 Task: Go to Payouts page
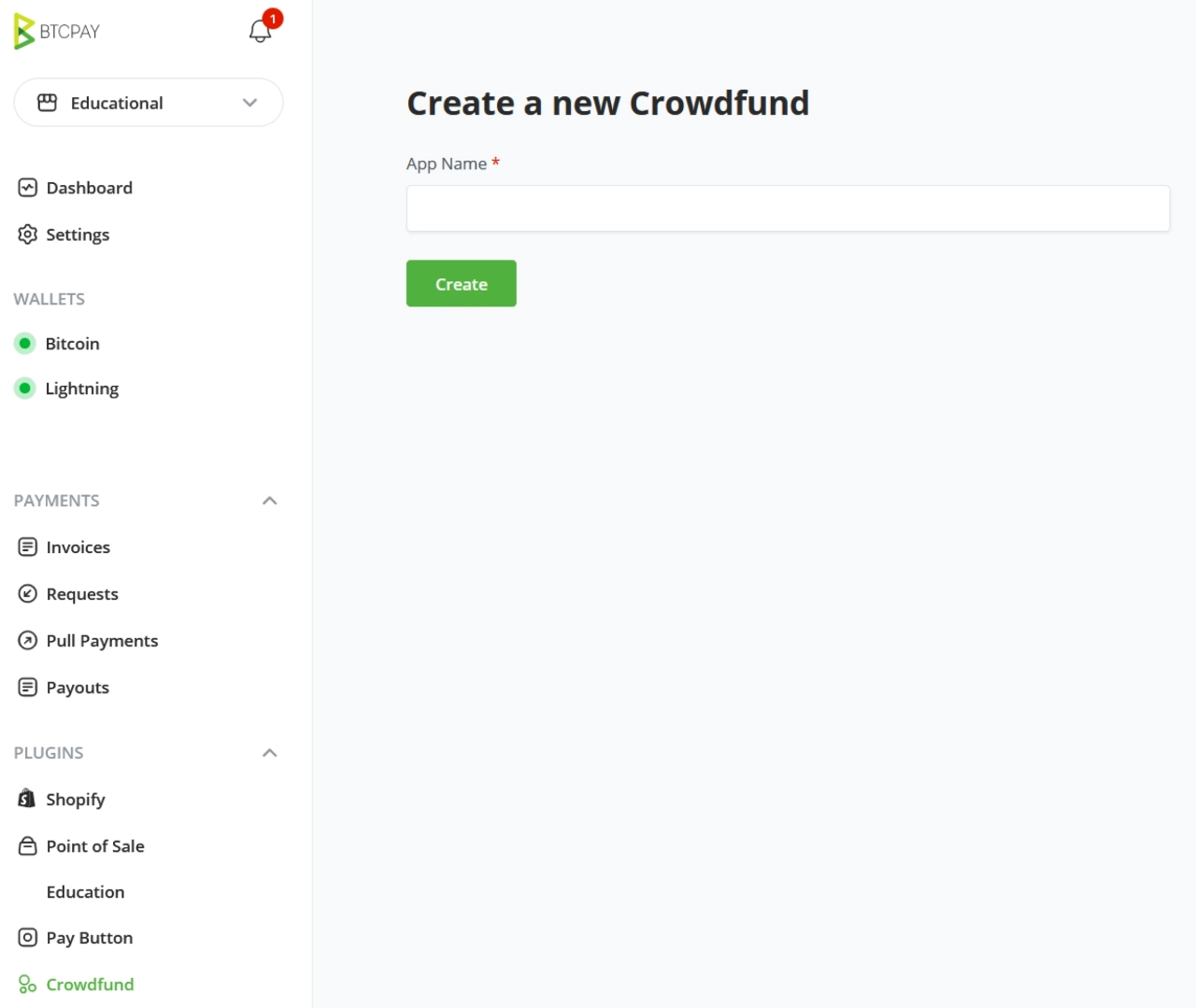78,688
